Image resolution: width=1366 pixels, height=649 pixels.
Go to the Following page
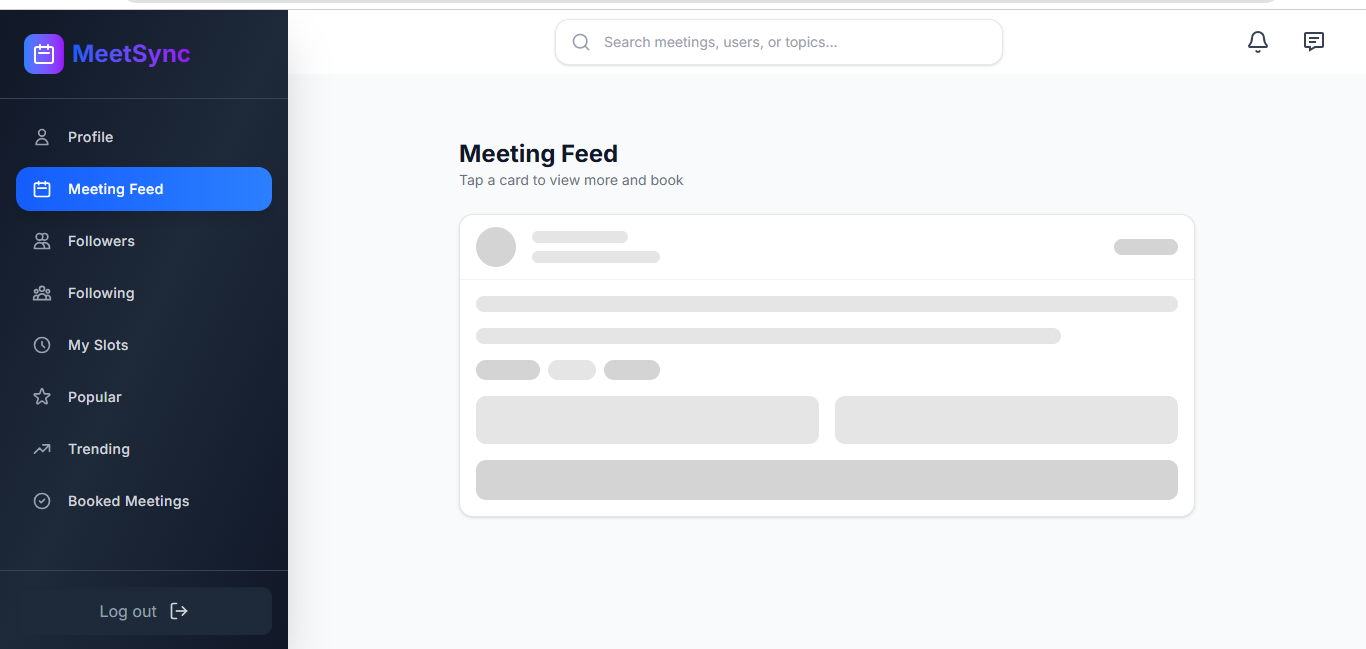click(101, 293)
